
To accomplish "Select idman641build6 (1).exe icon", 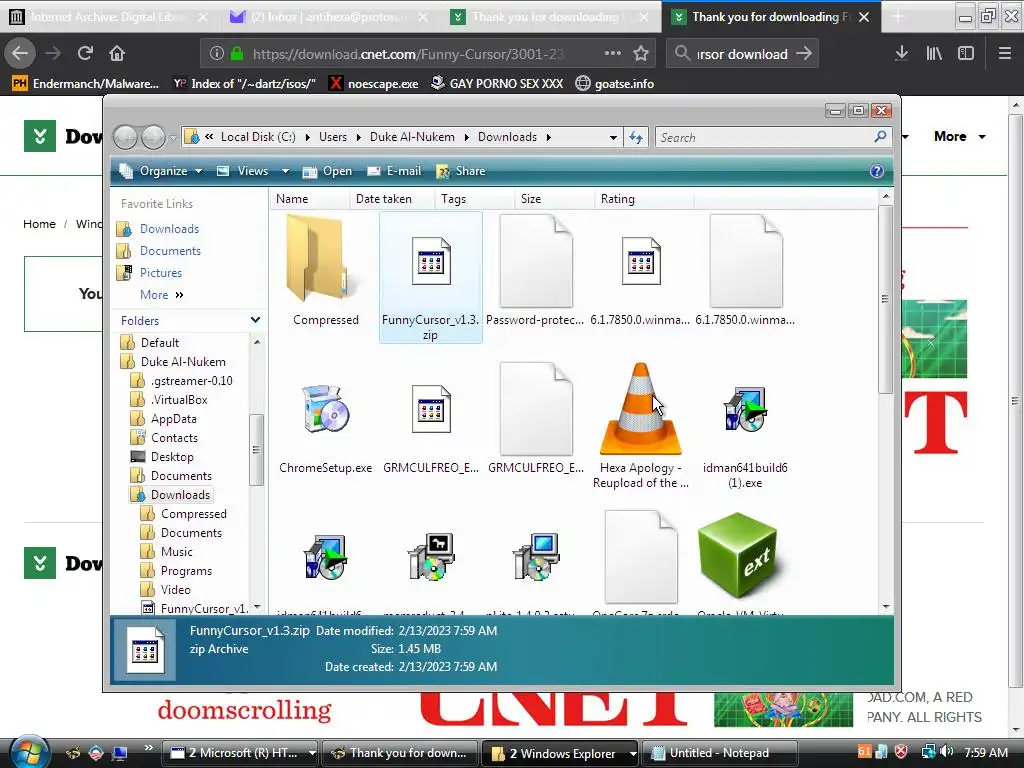I will coord(745,409).
